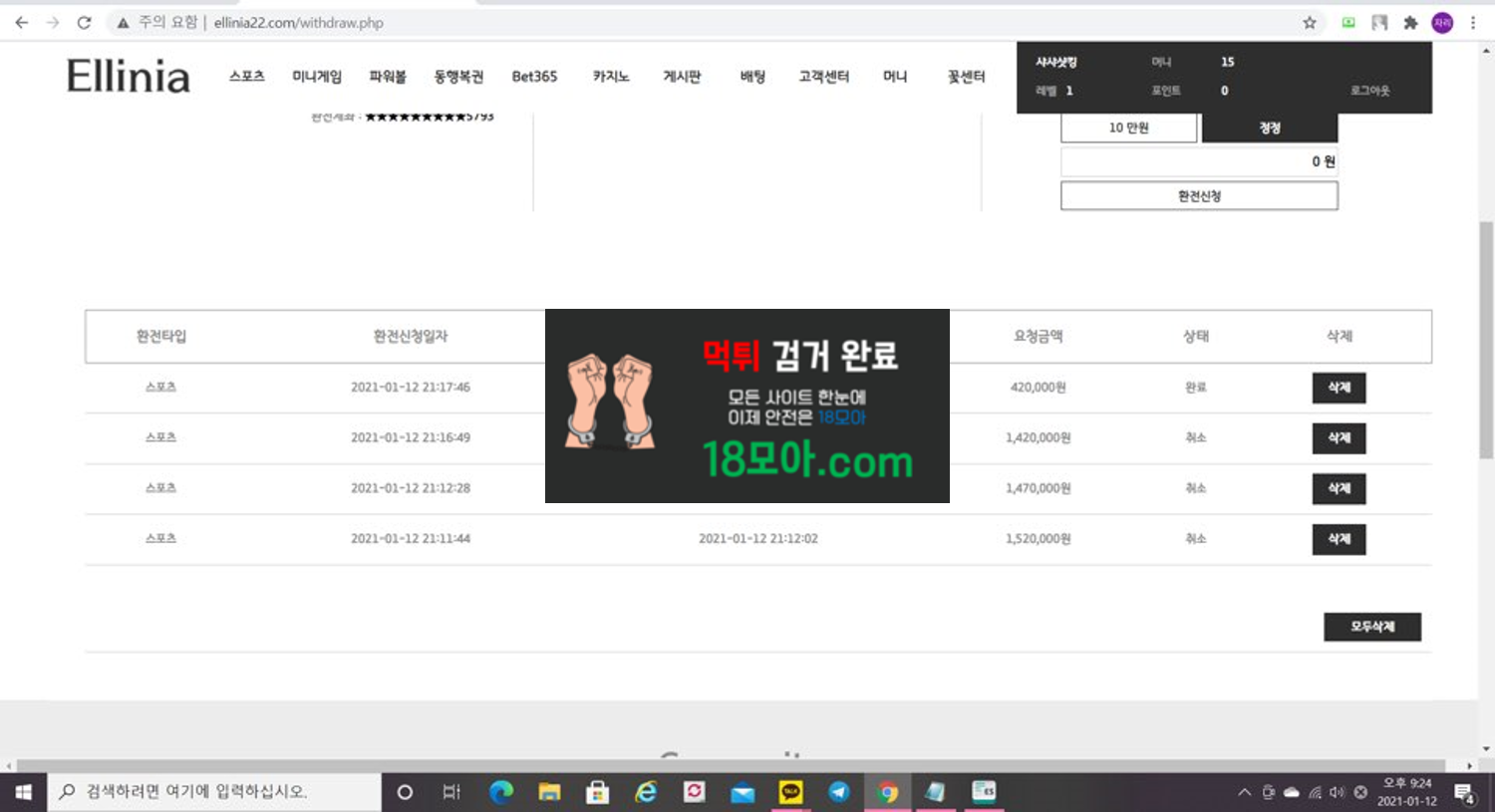Open the 스포츠 menu

[x=246, y=77]
